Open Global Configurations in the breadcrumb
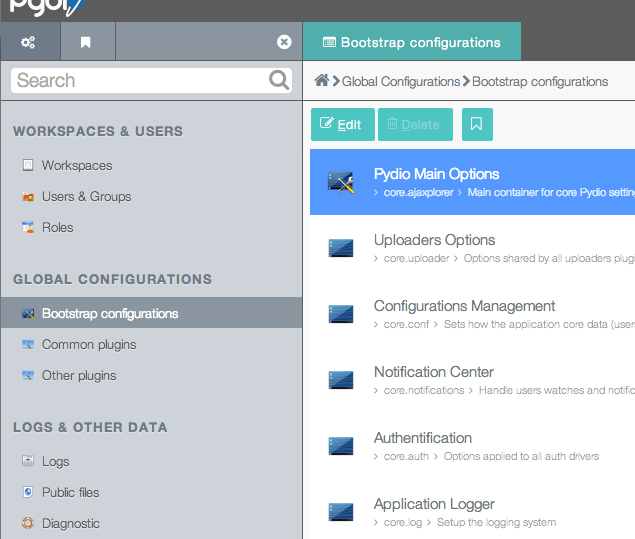The height and width of the screenshot is (539, 635). click(x=401, y=81)
